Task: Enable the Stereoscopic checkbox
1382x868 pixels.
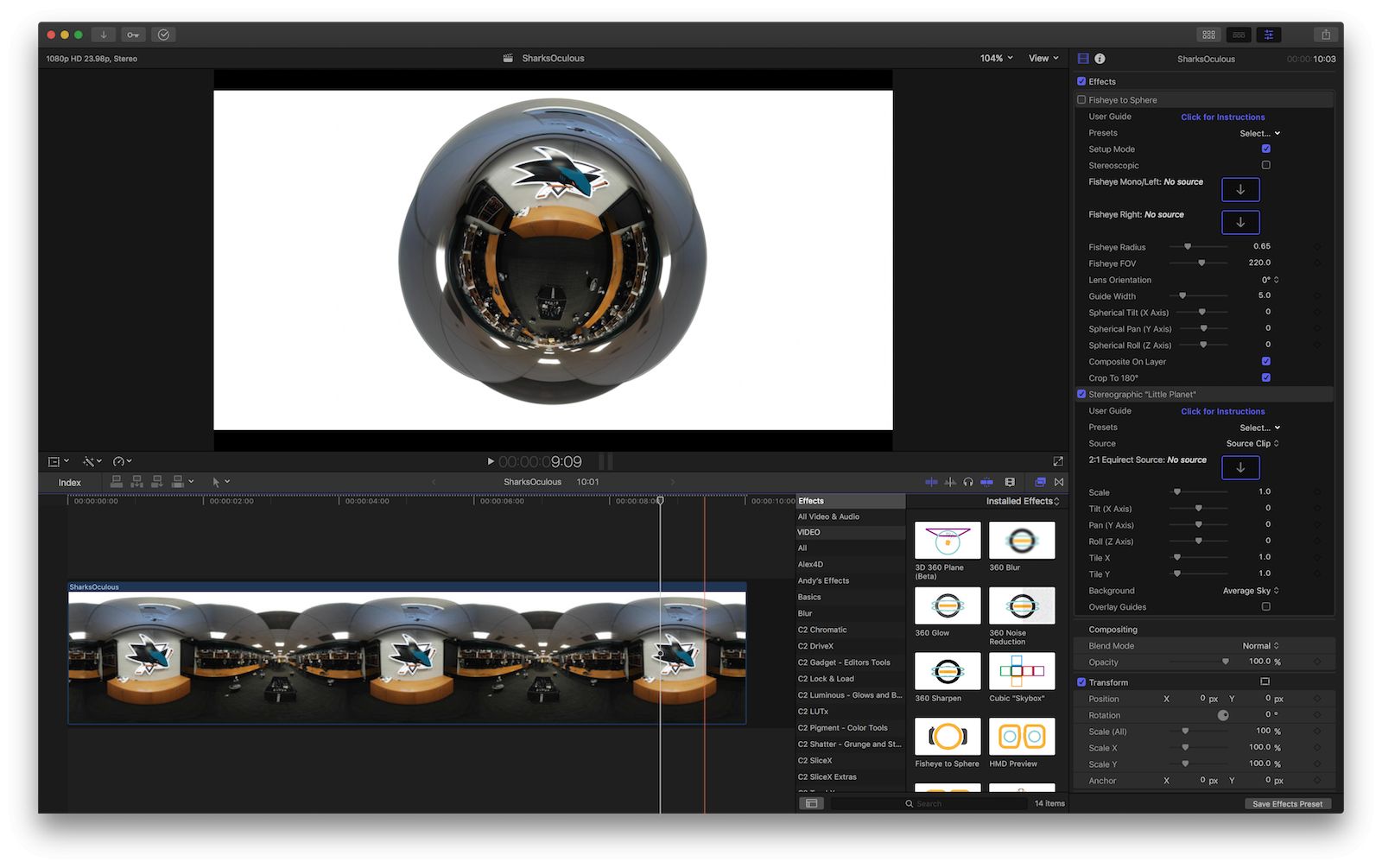Action: pyautogui.click(x=1266, y=165)
